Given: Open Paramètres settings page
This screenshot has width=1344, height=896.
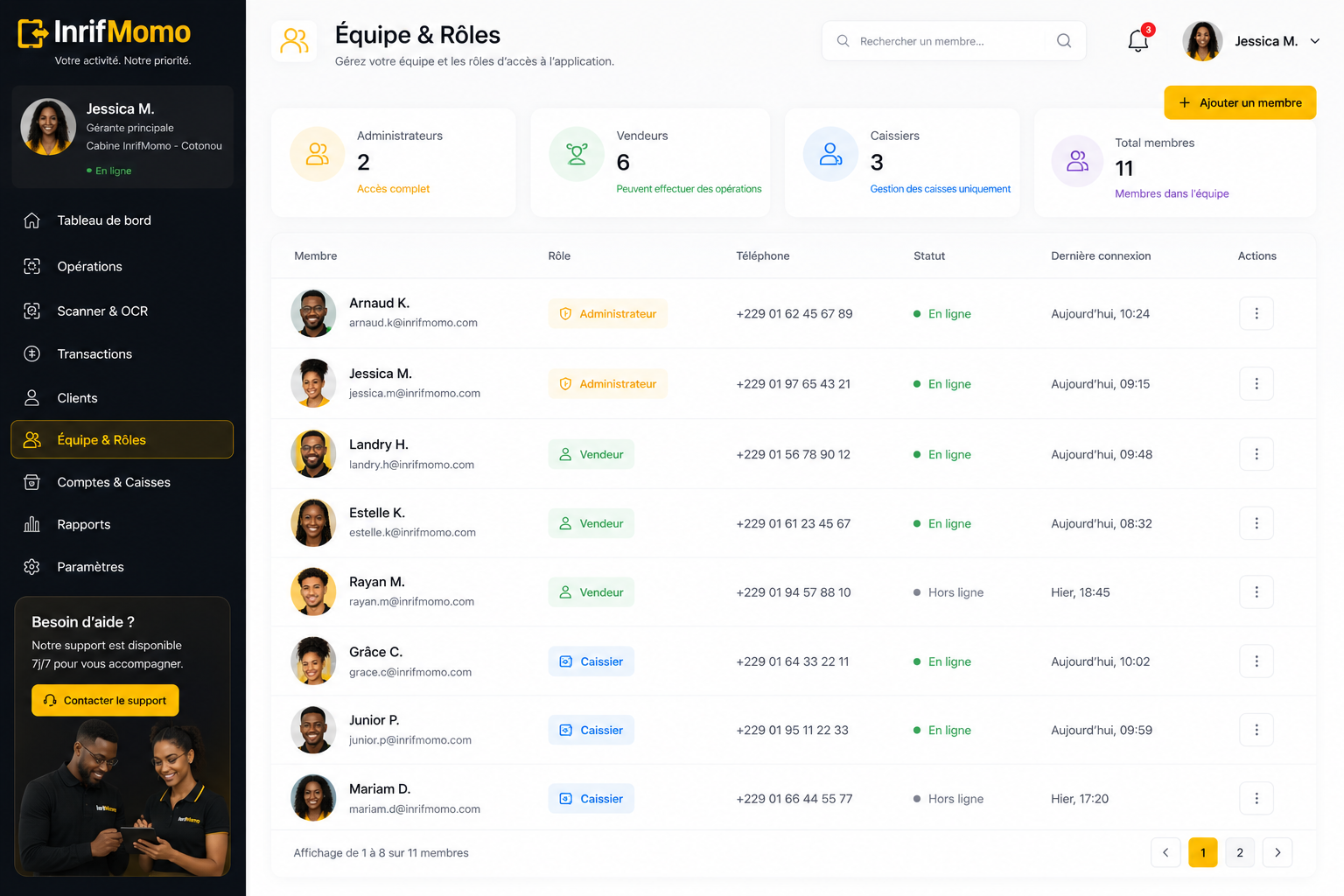Looking at the screenshot, I should click(x=122, y=567).
